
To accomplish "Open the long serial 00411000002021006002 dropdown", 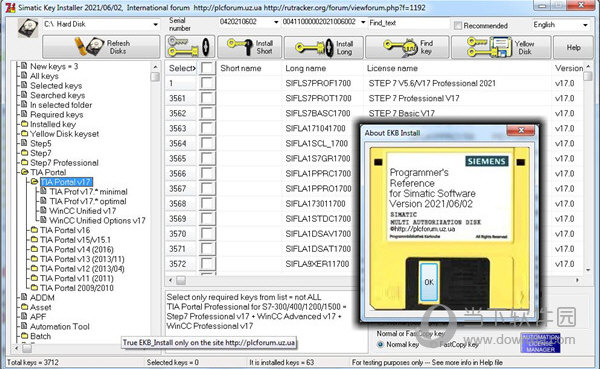I will (x=363, y=22).
